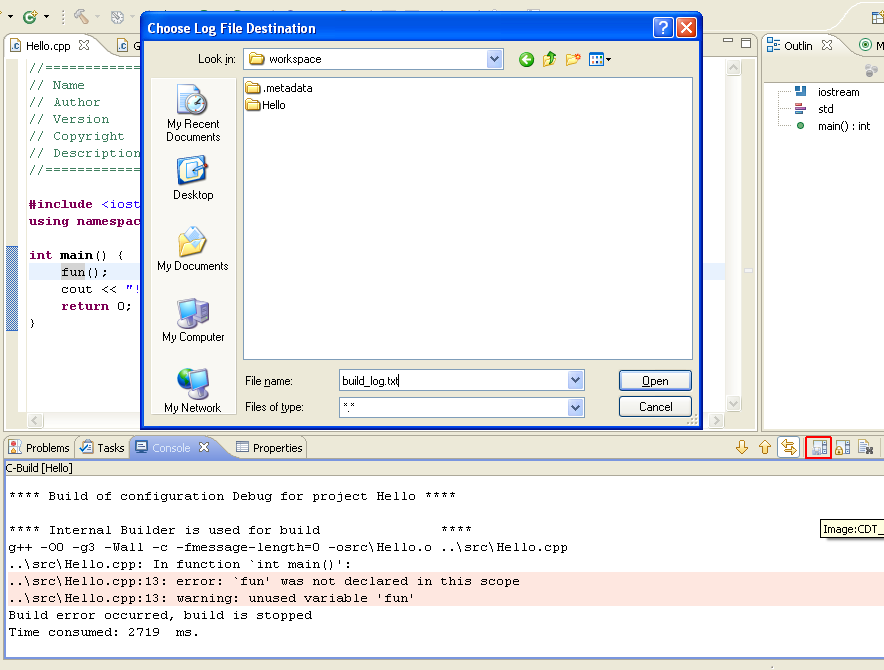Click the editor horizontal scroll right arrow
The image size is (884, 670).
pyautogui.click(x=716, y=420)
